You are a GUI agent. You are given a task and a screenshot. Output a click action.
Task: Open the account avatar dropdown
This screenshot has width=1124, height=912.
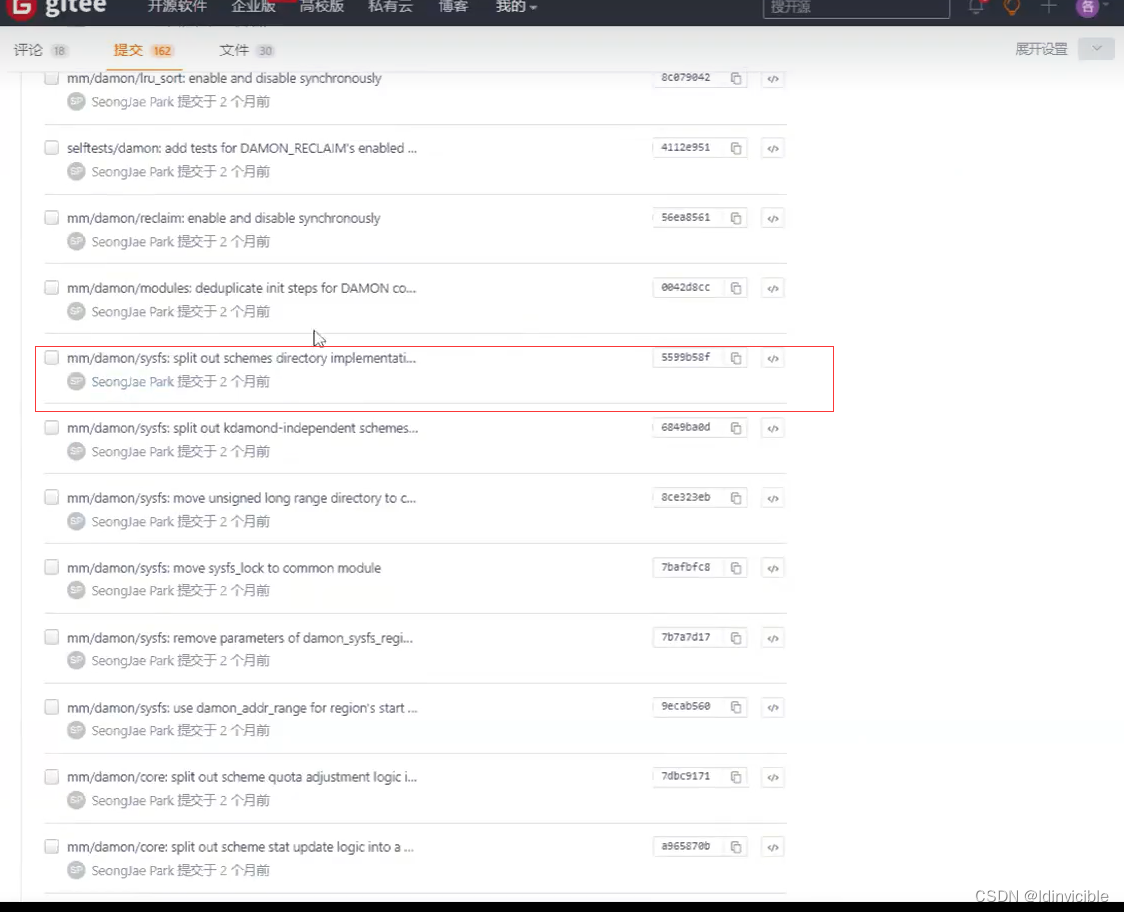point(1086,8)
